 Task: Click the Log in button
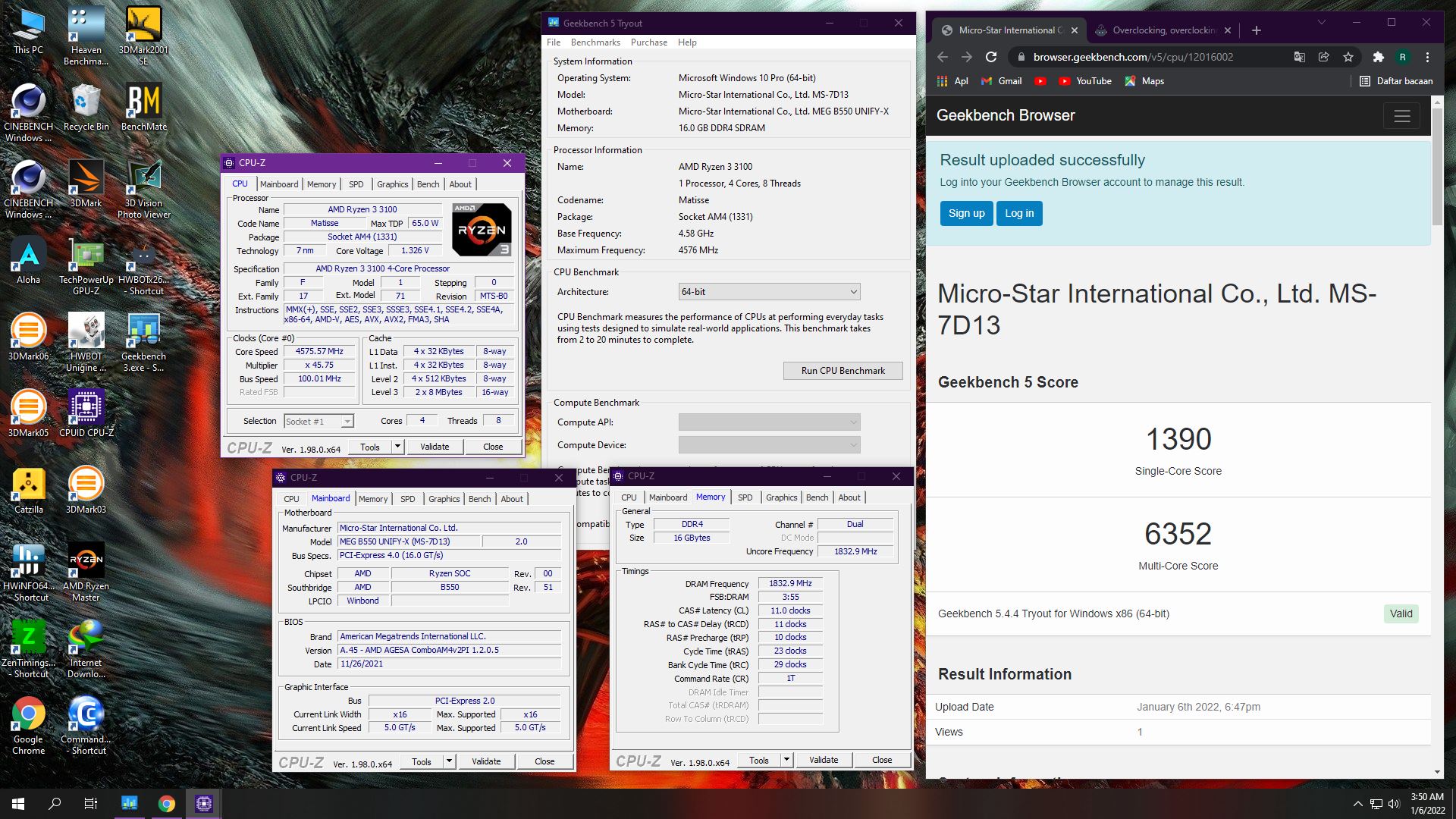click(x=1019, y=213)
